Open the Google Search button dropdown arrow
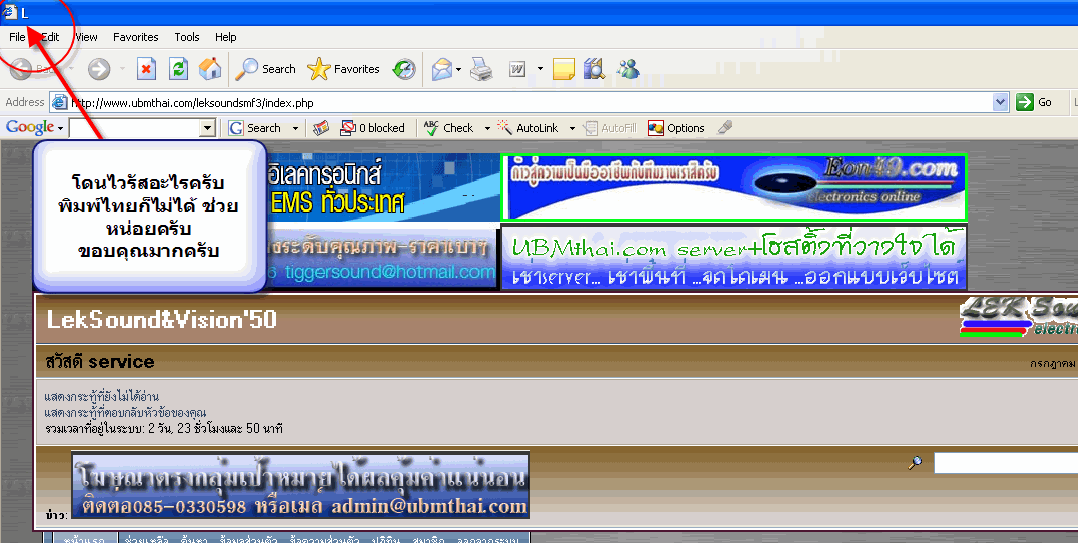The image size is (1078, 543). click(x=295, y=128)
